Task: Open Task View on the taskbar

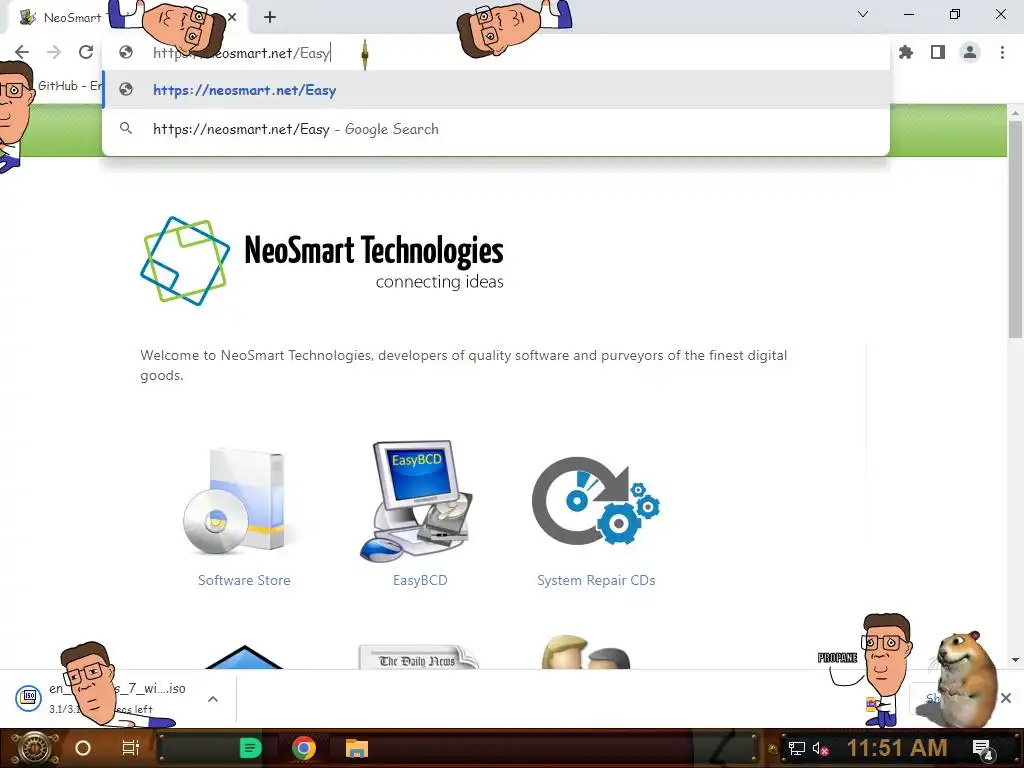Action: tap(131, 748)
